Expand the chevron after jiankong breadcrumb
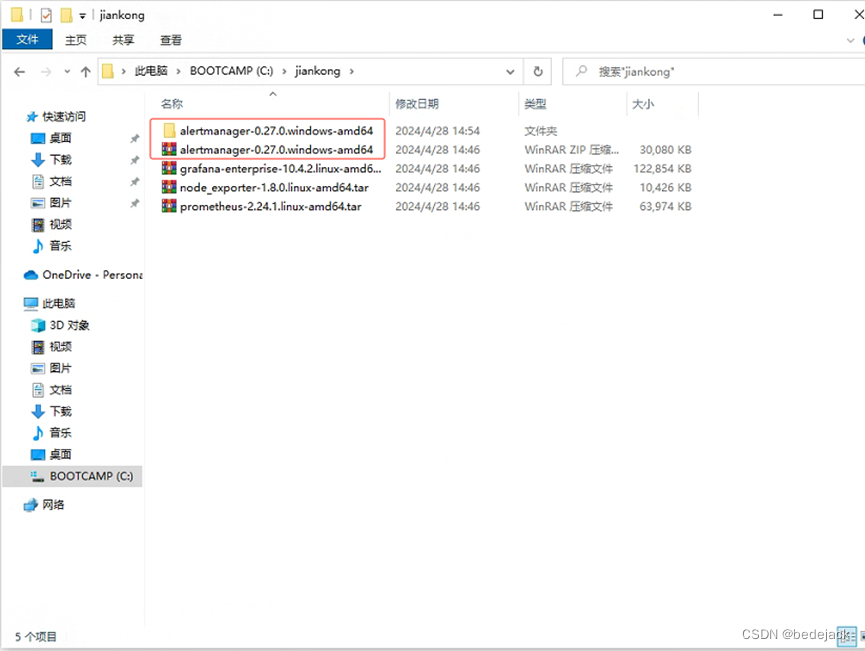Viewport: 865px width, 651px height. coord(351,71)
